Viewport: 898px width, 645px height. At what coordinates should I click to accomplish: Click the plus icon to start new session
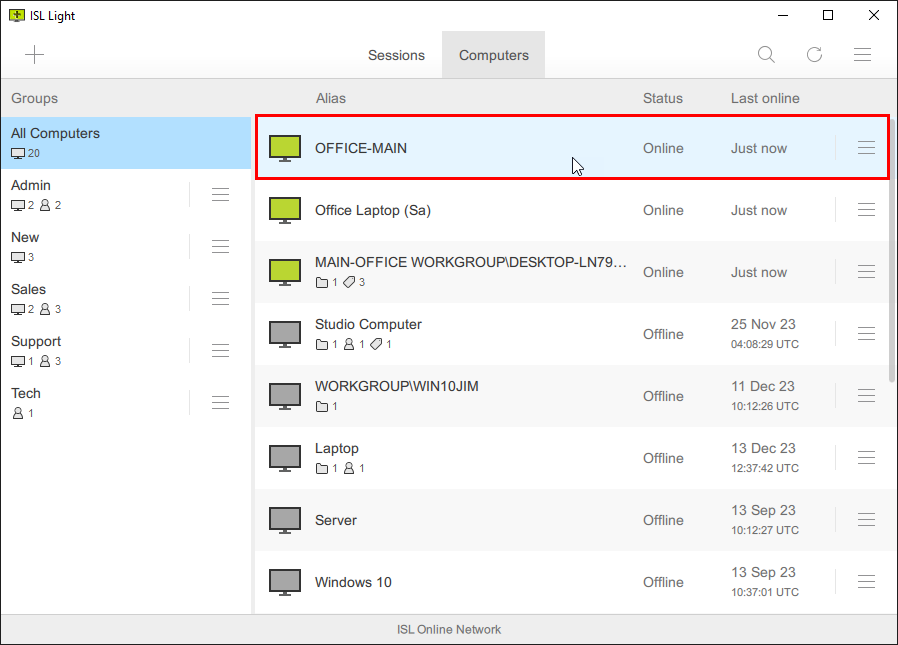pyautogui.click(x=35, y=55)
